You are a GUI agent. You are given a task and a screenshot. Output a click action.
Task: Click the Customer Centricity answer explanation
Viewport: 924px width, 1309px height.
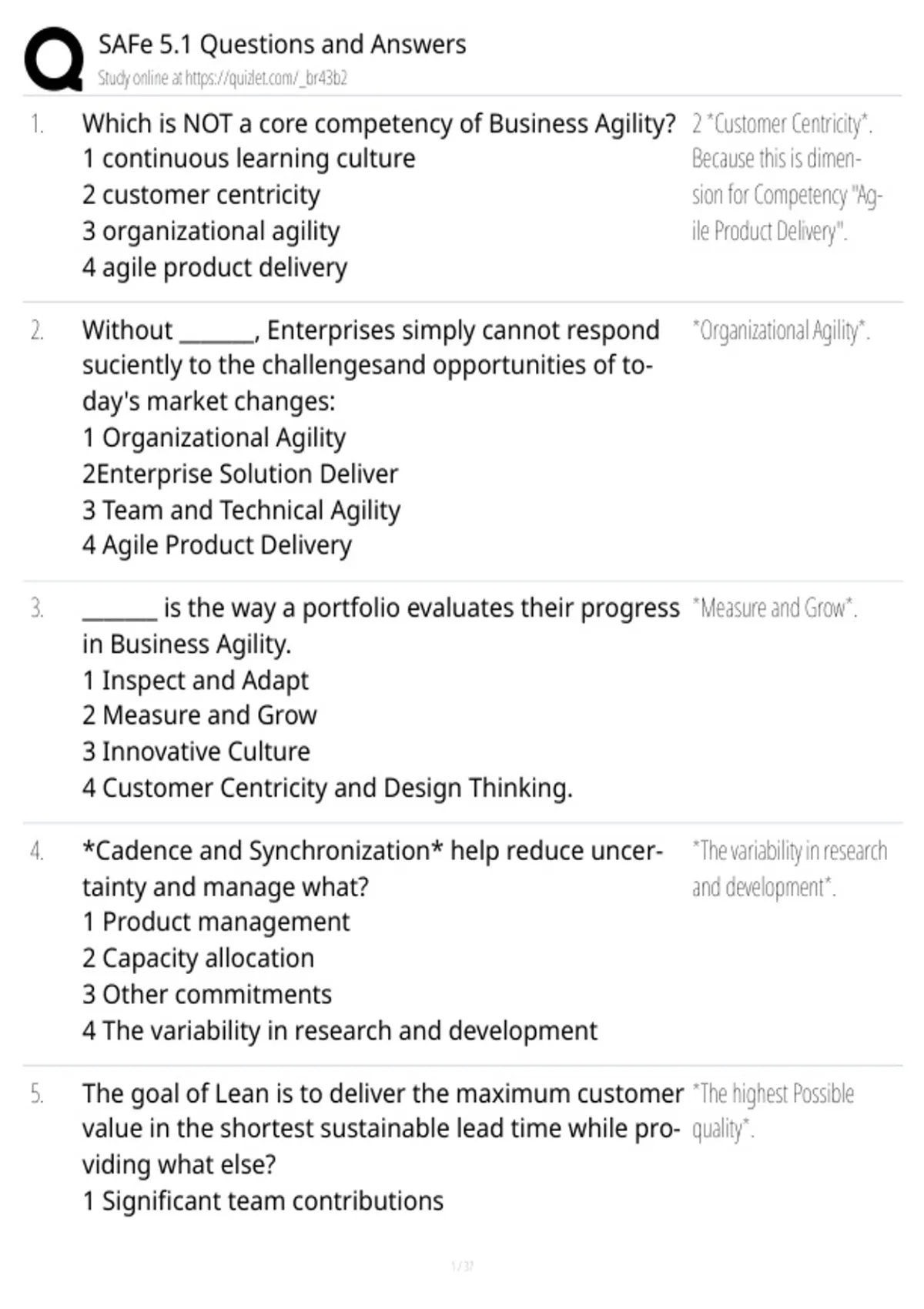(787, 177)
